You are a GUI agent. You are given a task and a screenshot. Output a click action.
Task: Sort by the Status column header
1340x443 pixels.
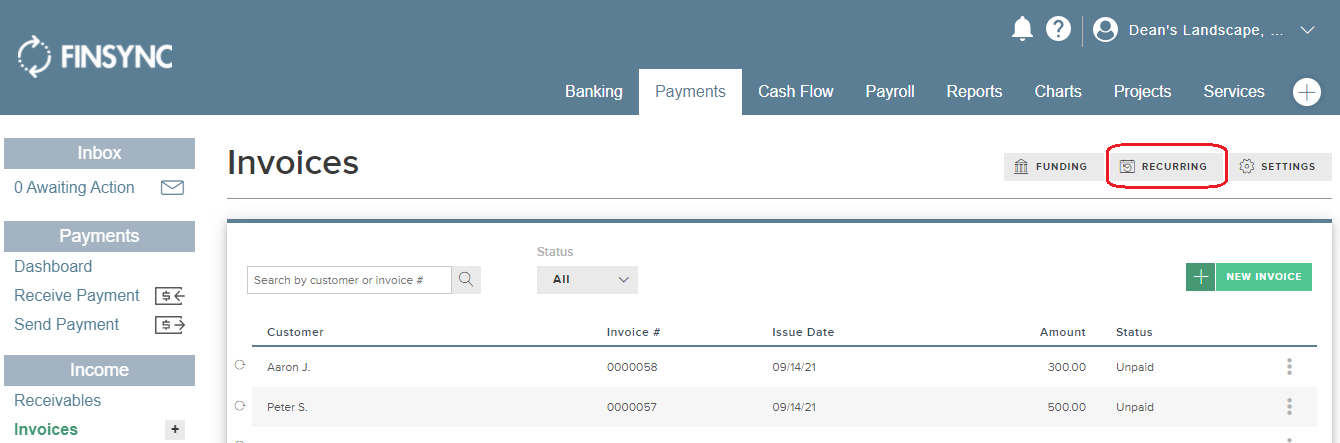pos(1134,332)
